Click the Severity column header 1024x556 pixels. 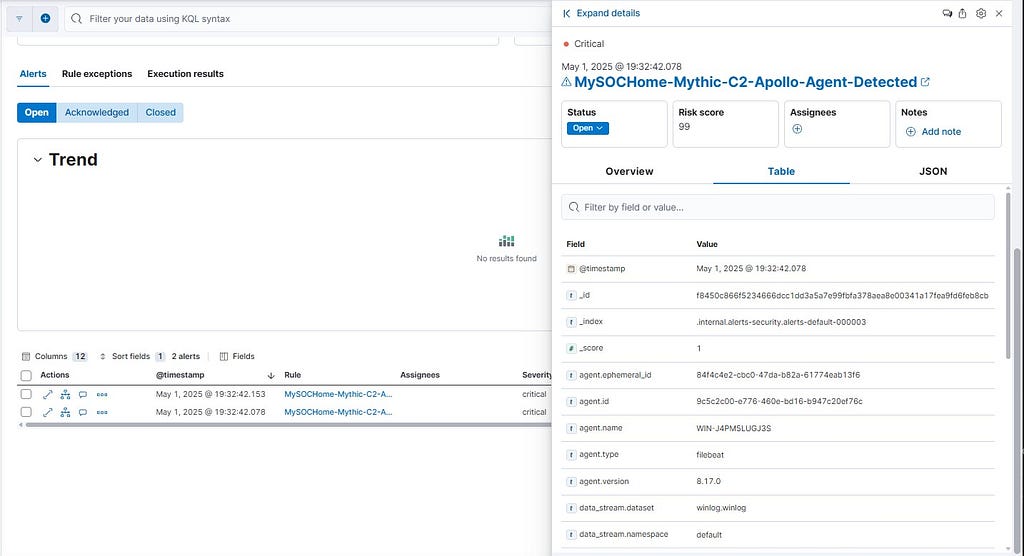pyautogui.click(x=537, y=375)
